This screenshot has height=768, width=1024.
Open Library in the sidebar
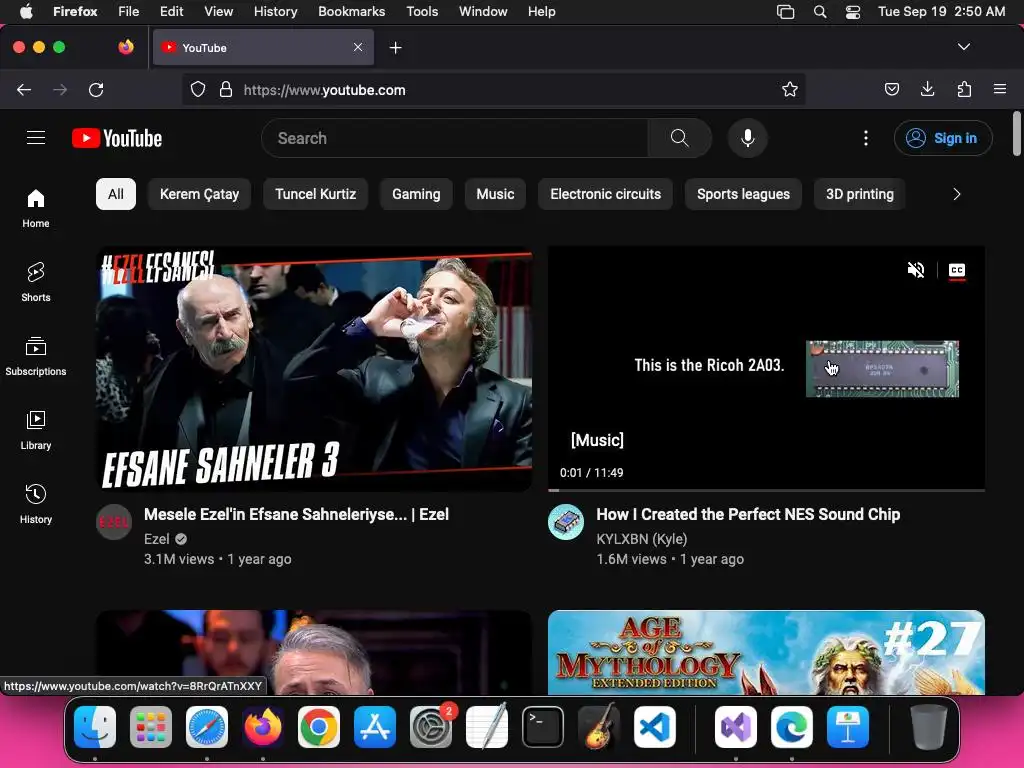pyautogui.click(x=36, y=430)
